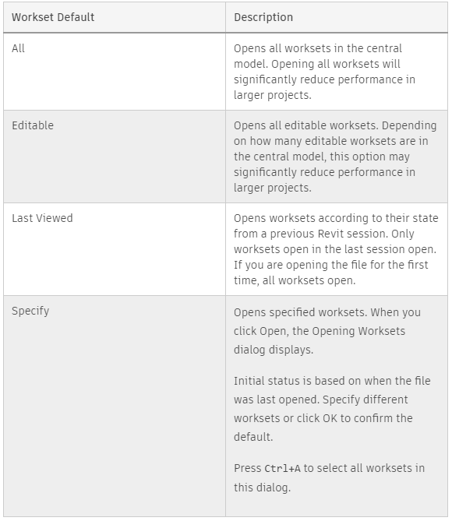
Task: Click the description for All worksets
Action: pos(324,72)
